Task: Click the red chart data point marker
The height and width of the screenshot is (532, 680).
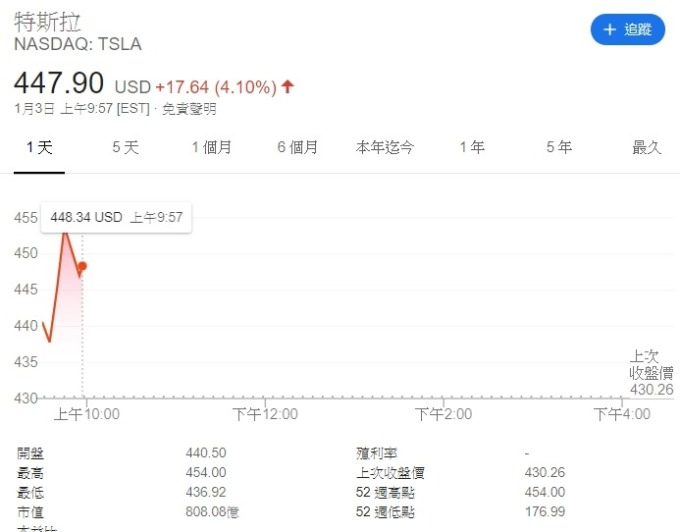Action: [x=82, y=266]
